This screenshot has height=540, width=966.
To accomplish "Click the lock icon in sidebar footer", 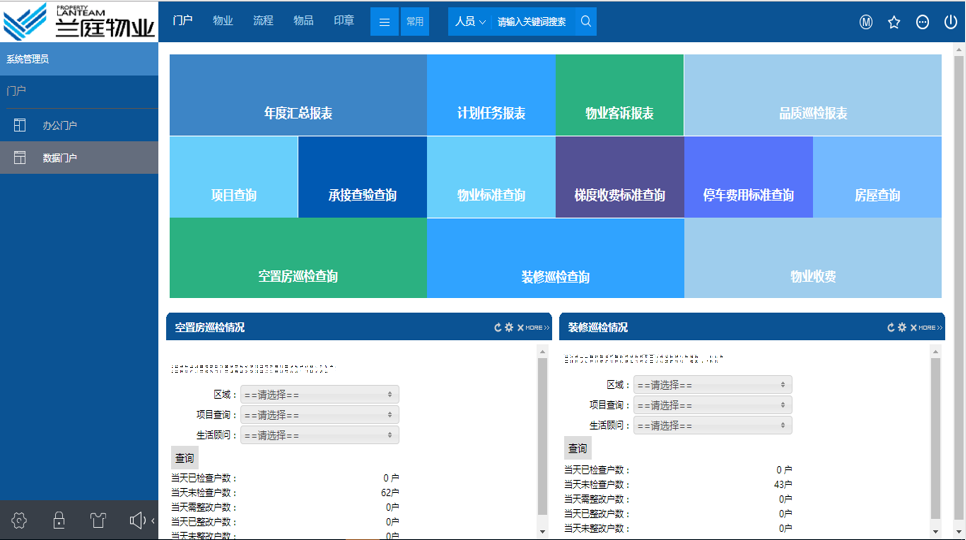I will pos(59,520).
